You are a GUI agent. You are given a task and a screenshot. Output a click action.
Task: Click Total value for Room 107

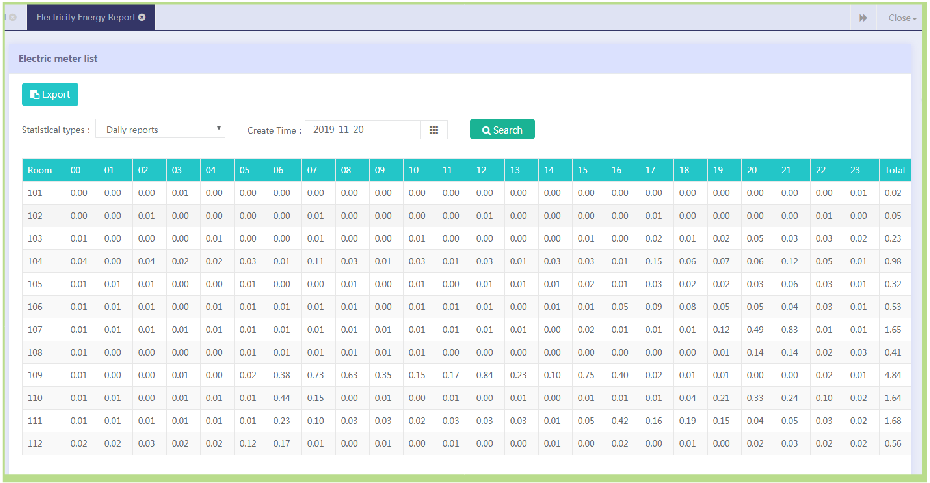coord(894,330)
